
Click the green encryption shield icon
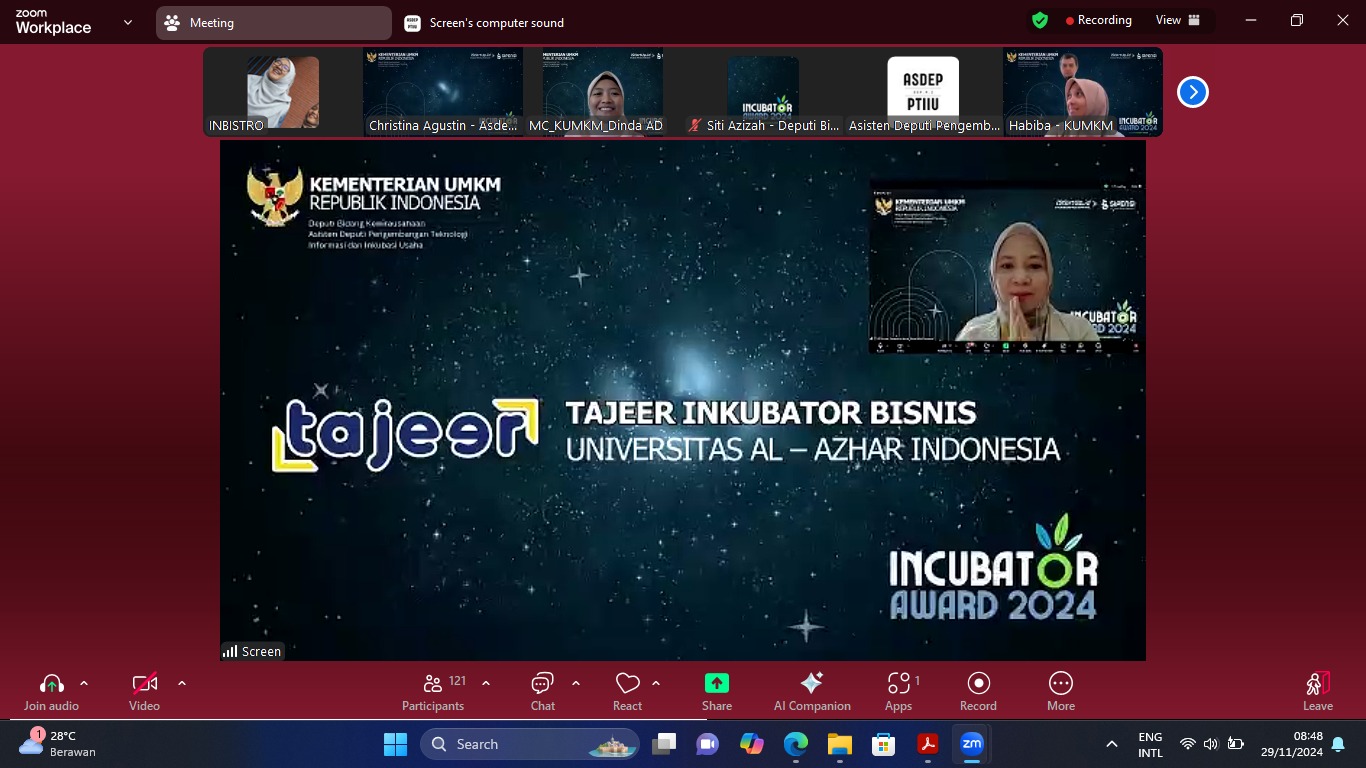pyautogui.click(x=1040, y=20)
